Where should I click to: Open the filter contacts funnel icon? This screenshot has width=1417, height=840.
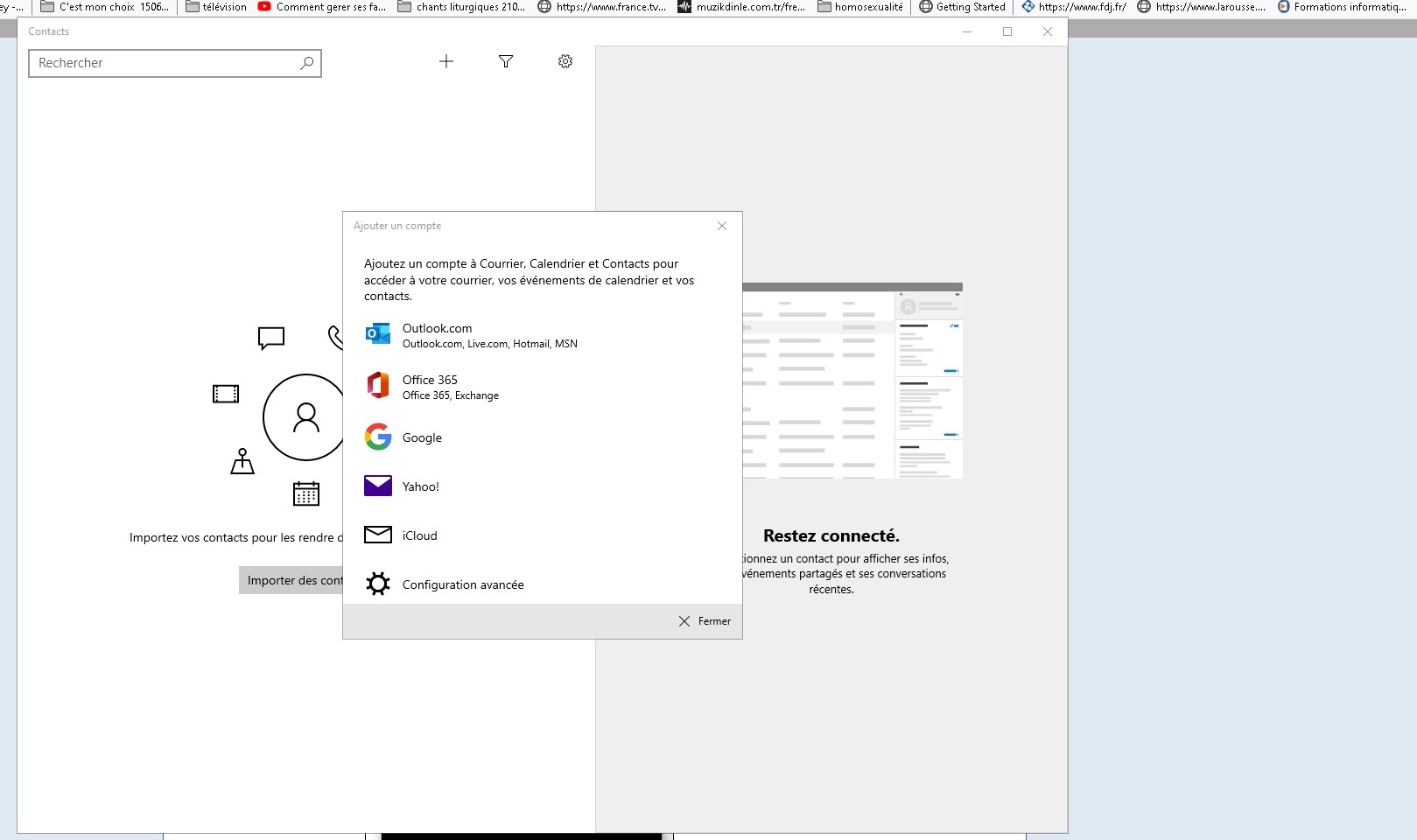[x=506, y=61]
